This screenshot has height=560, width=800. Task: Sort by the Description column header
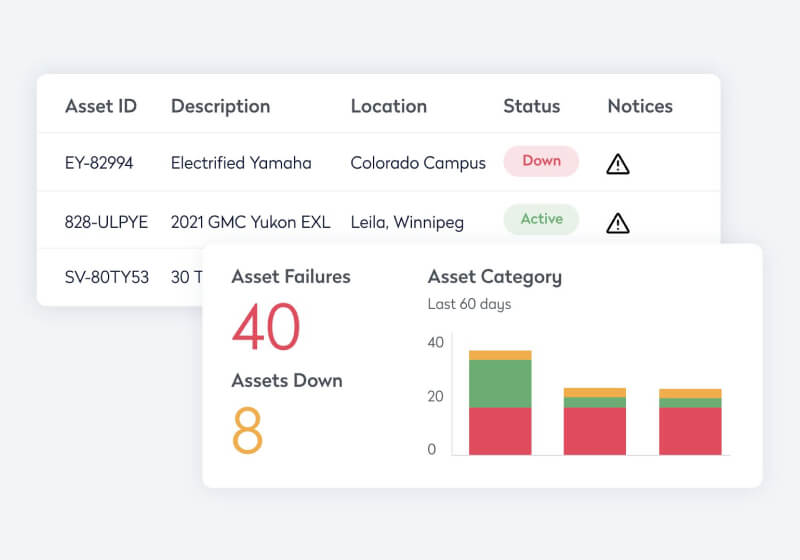pyautogui.click(x=220, y=106)
